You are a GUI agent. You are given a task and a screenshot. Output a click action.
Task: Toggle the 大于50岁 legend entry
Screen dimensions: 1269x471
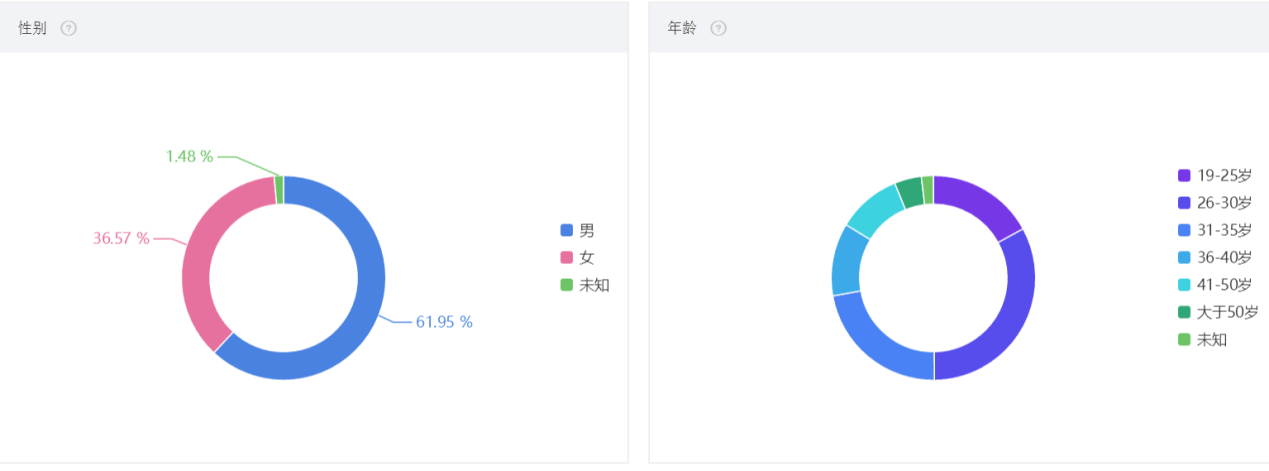click(1218, 312)
